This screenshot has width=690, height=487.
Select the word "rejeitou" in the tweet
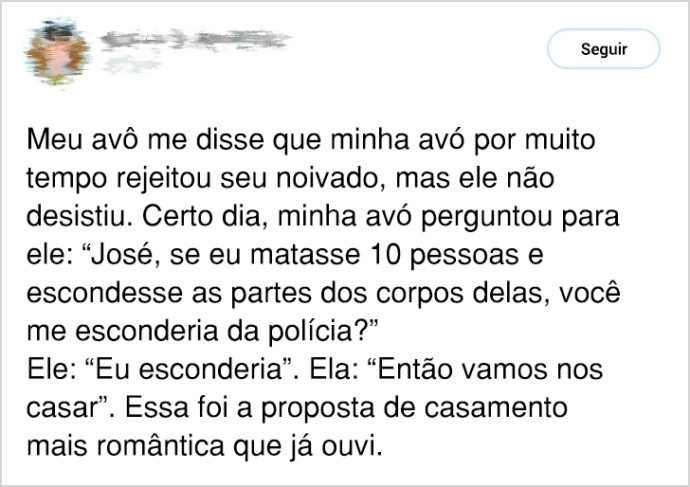click(x=164, y=179)
